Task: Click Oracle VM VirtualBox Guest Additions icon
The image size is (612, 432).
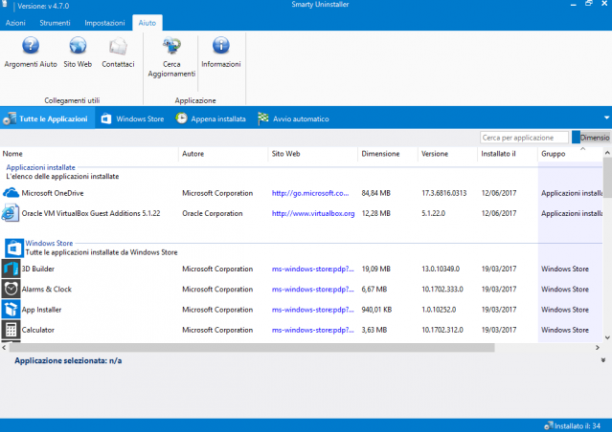Action: (11, 213)
